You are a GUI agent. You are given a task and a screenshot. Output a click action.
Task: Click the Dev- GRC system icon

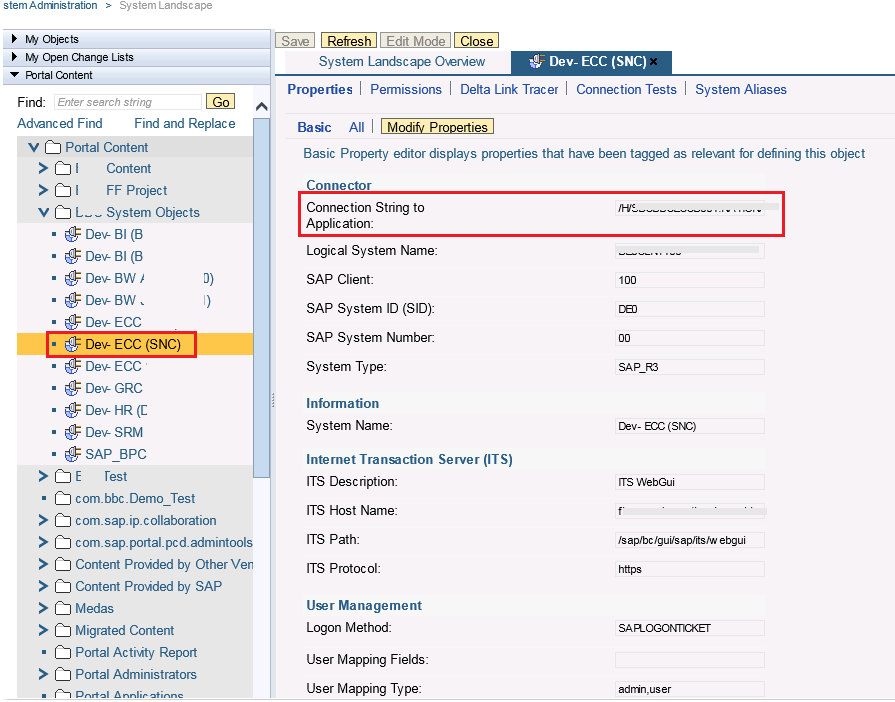[x=72, y=388]
